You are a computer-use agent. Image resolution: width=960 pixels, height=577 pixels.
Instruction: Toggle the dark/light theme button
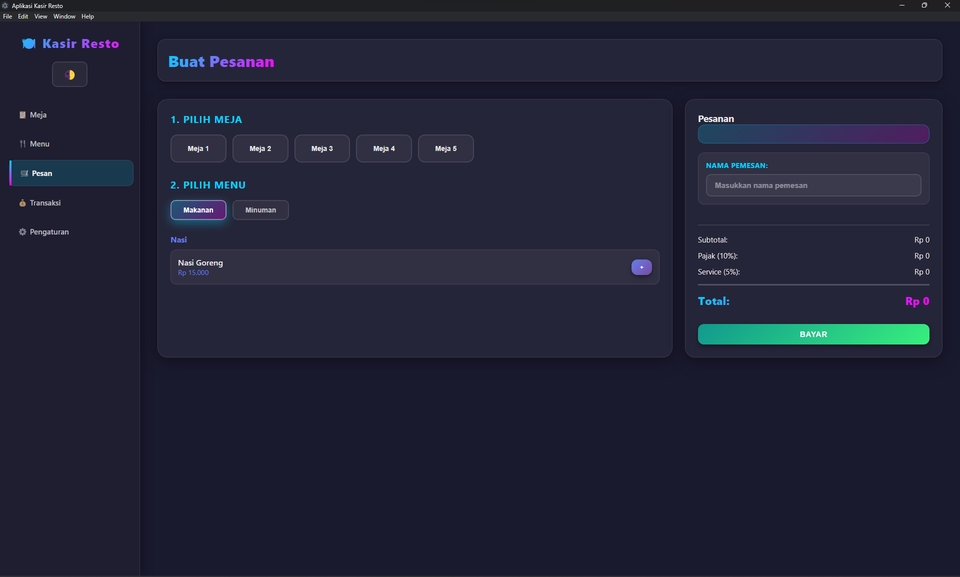pos(70,75)
